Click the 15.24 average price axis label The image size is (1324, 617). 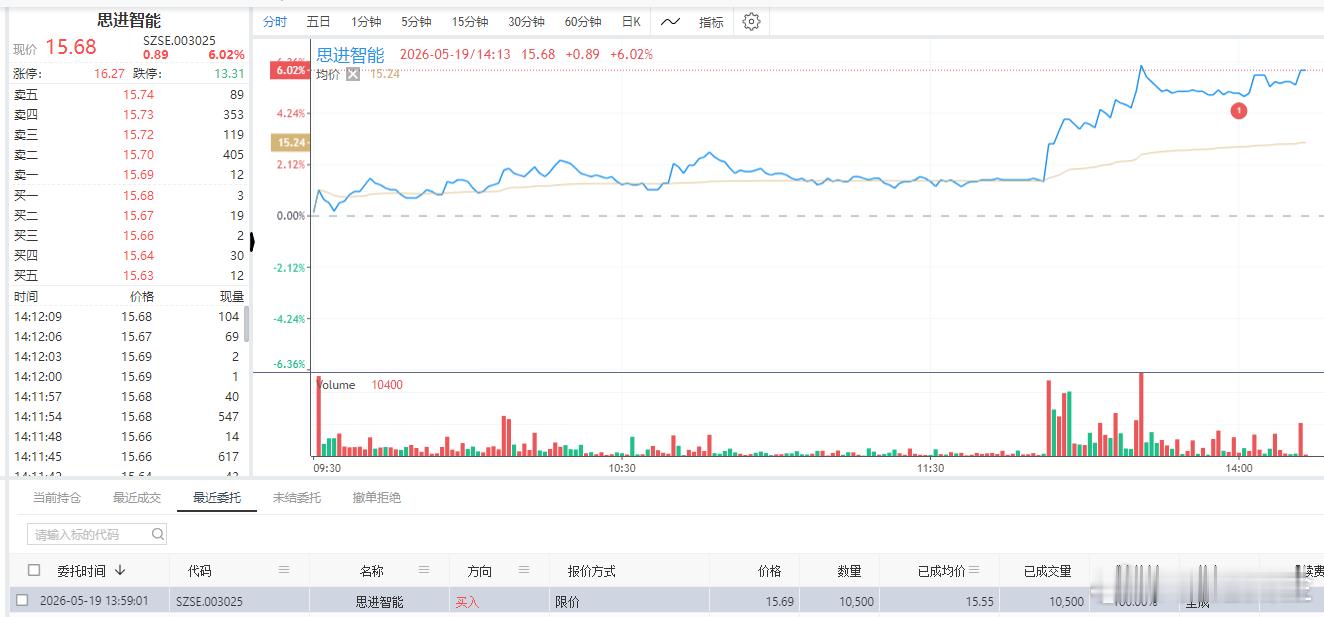[290, 142]
